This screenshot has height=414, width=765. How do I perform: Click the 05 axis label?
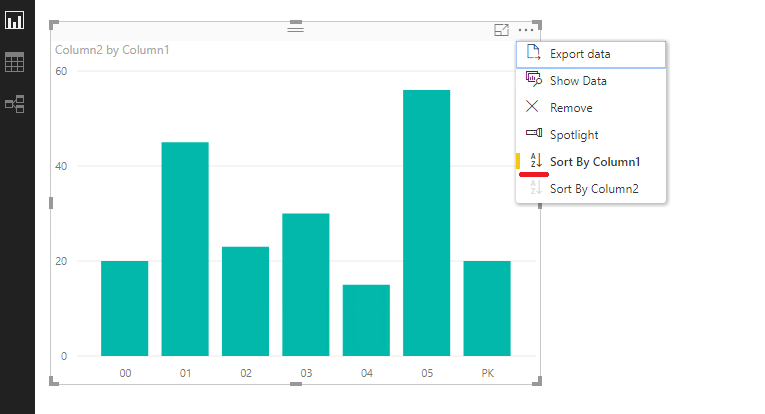coord(427,373)
